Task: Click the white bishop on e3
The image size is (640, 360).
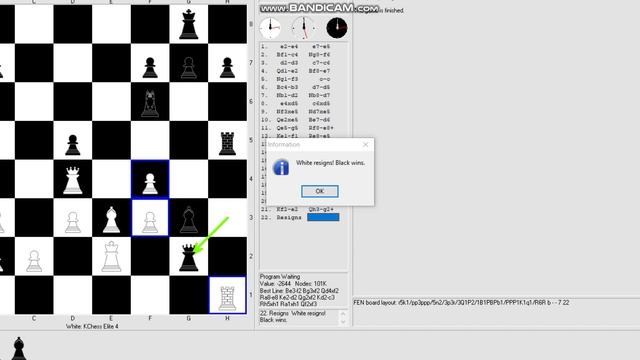Action: [111, 220]
